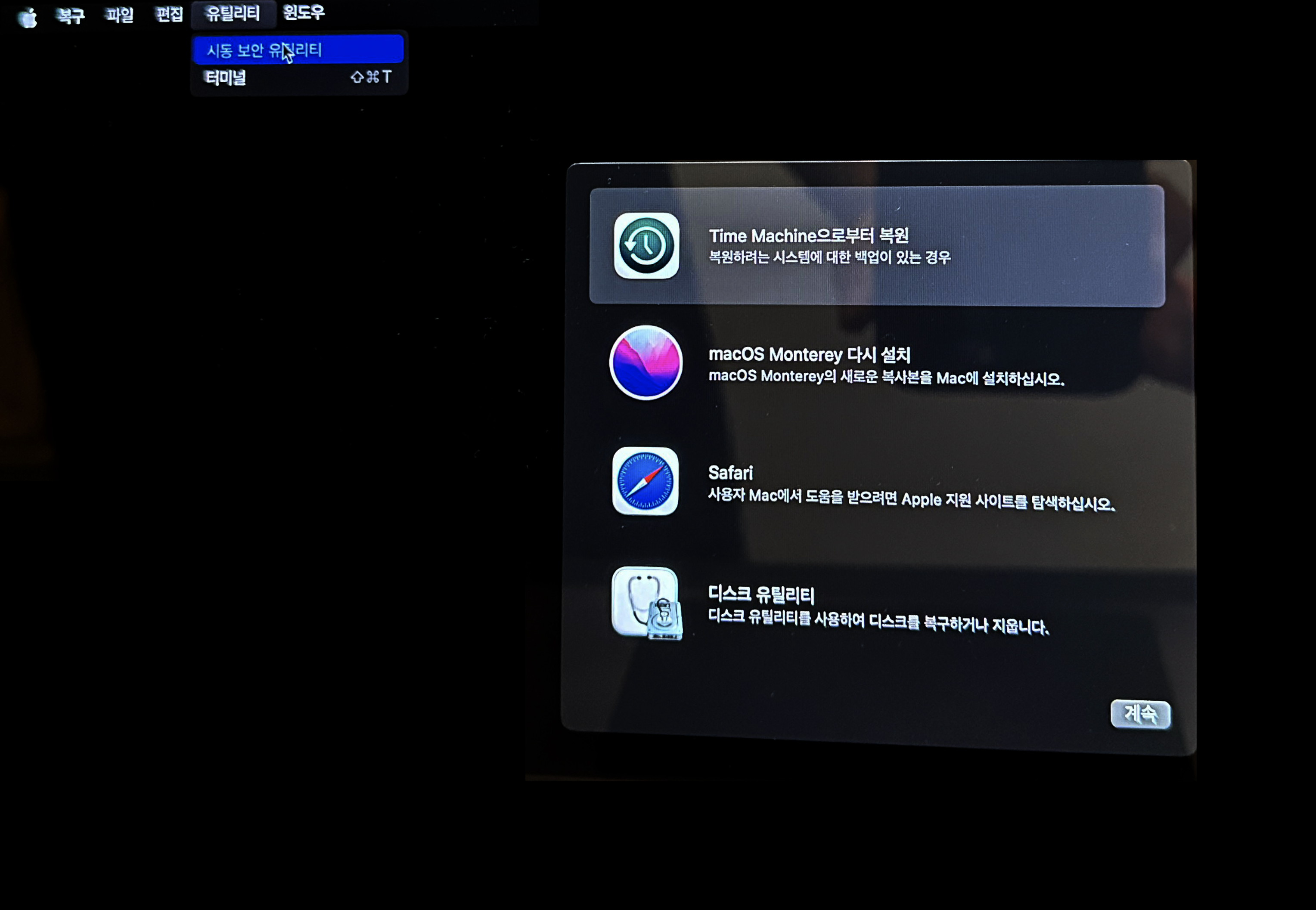Screen dimensions: 1316x910
Task: Collapse the 유틸리티 menu
Action: (x=233, y=13)
